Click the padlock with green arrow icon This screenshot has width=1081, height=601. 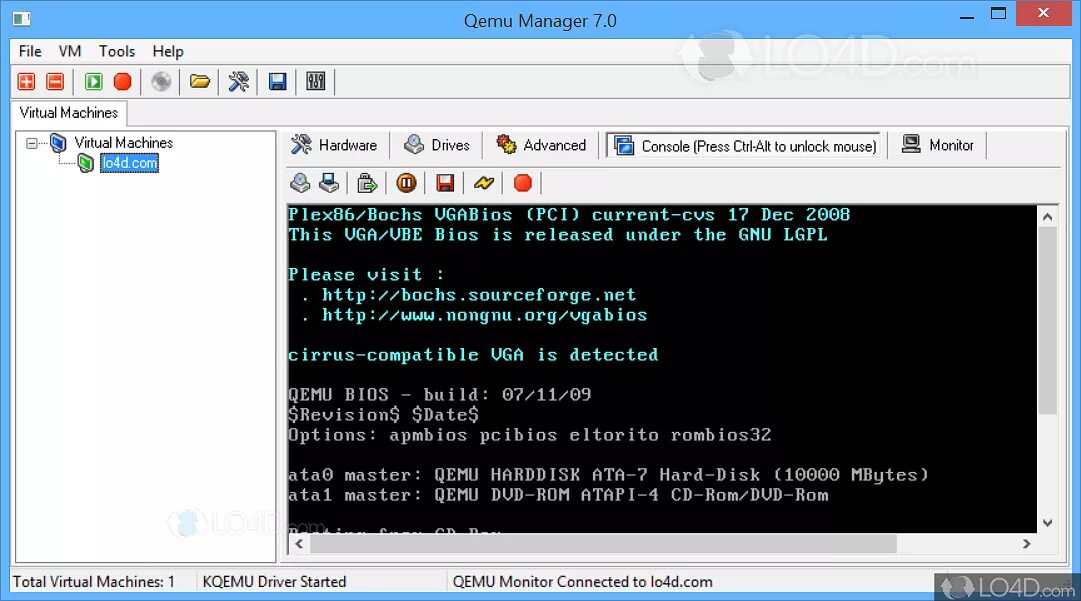367,183
